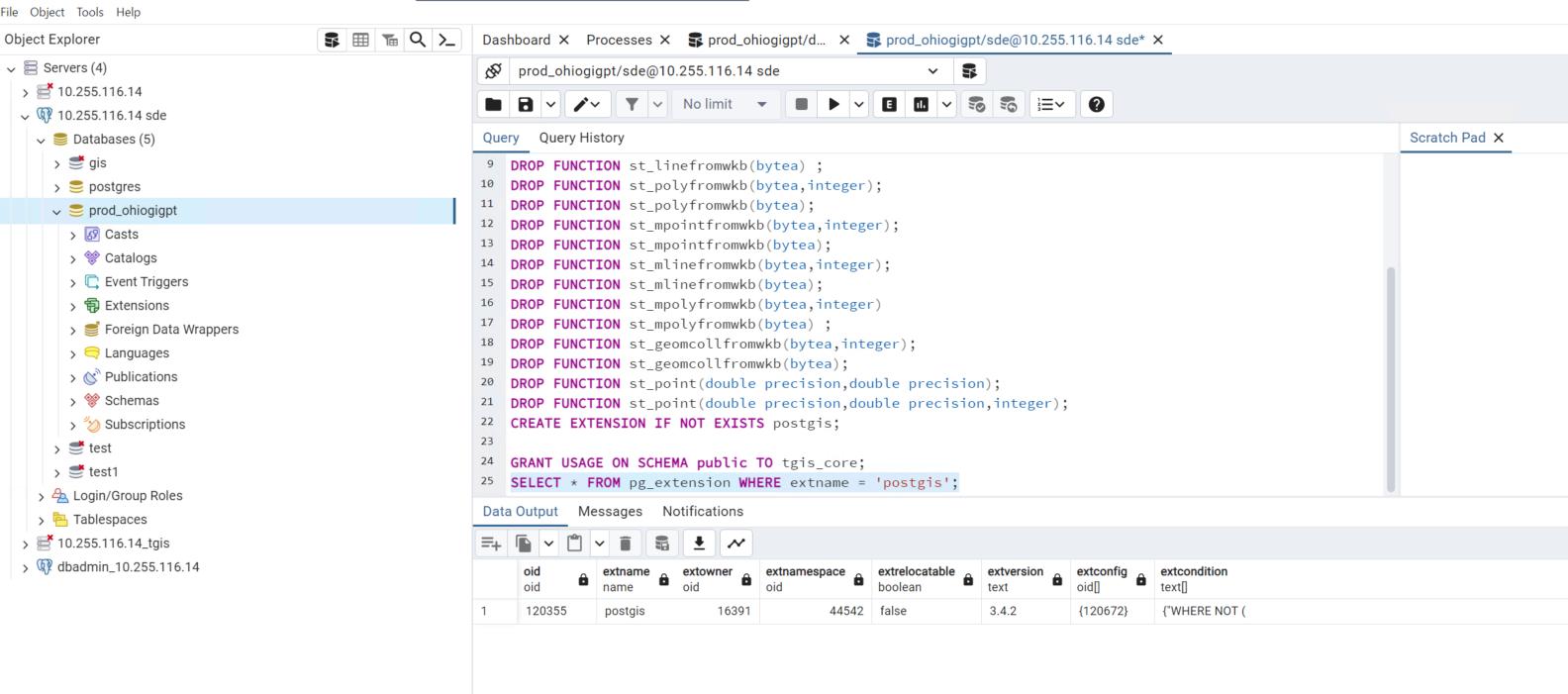
Task: Open the Query Tool from Object Explorer
Action: 332,40
